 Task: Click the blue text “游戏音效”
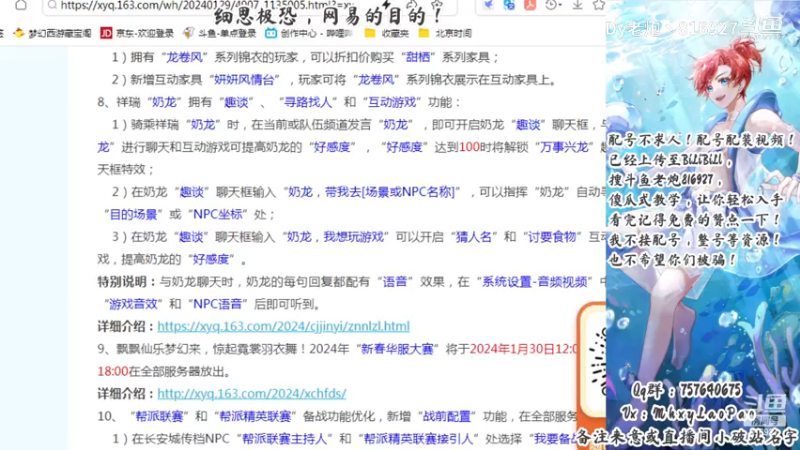pos(133,304)
